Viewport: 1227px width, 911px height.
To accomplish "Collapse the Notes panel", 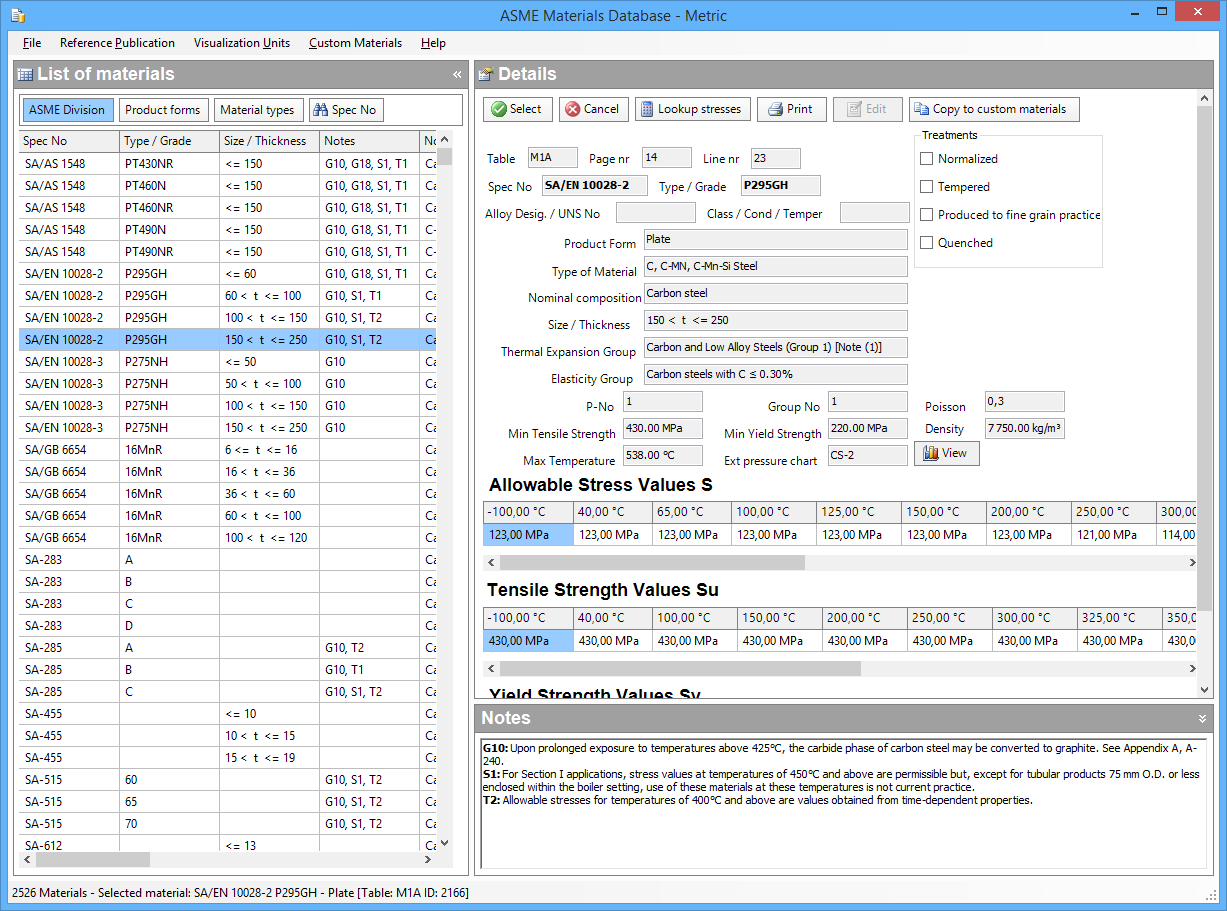I will 1202,718.
